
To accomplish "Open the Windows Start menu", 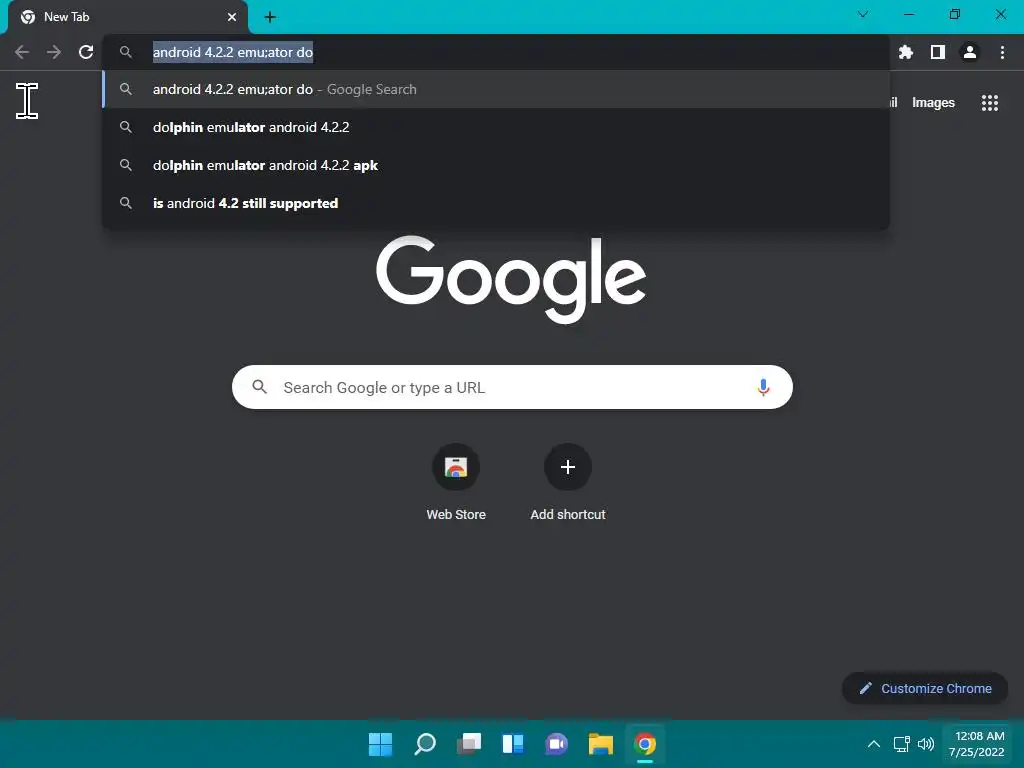I will (x=381, y=744).
